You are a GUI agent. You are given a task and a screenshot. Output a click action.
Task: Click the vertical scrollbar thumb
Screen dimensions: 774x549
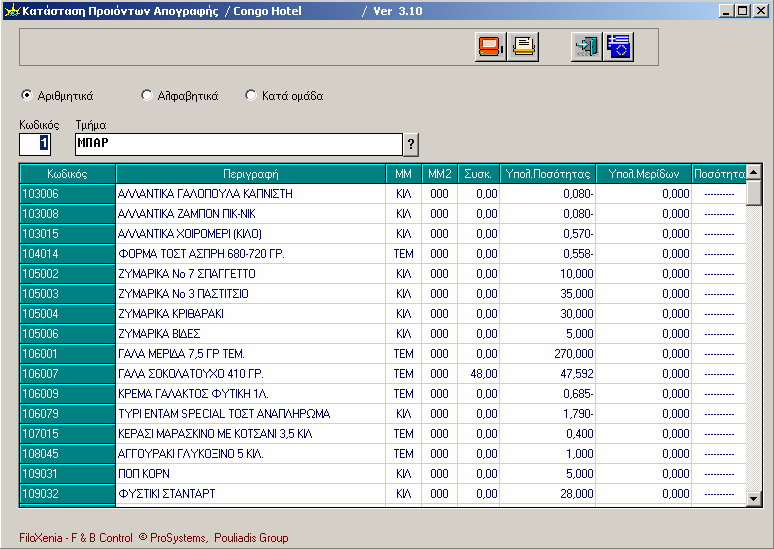(754, 193)
